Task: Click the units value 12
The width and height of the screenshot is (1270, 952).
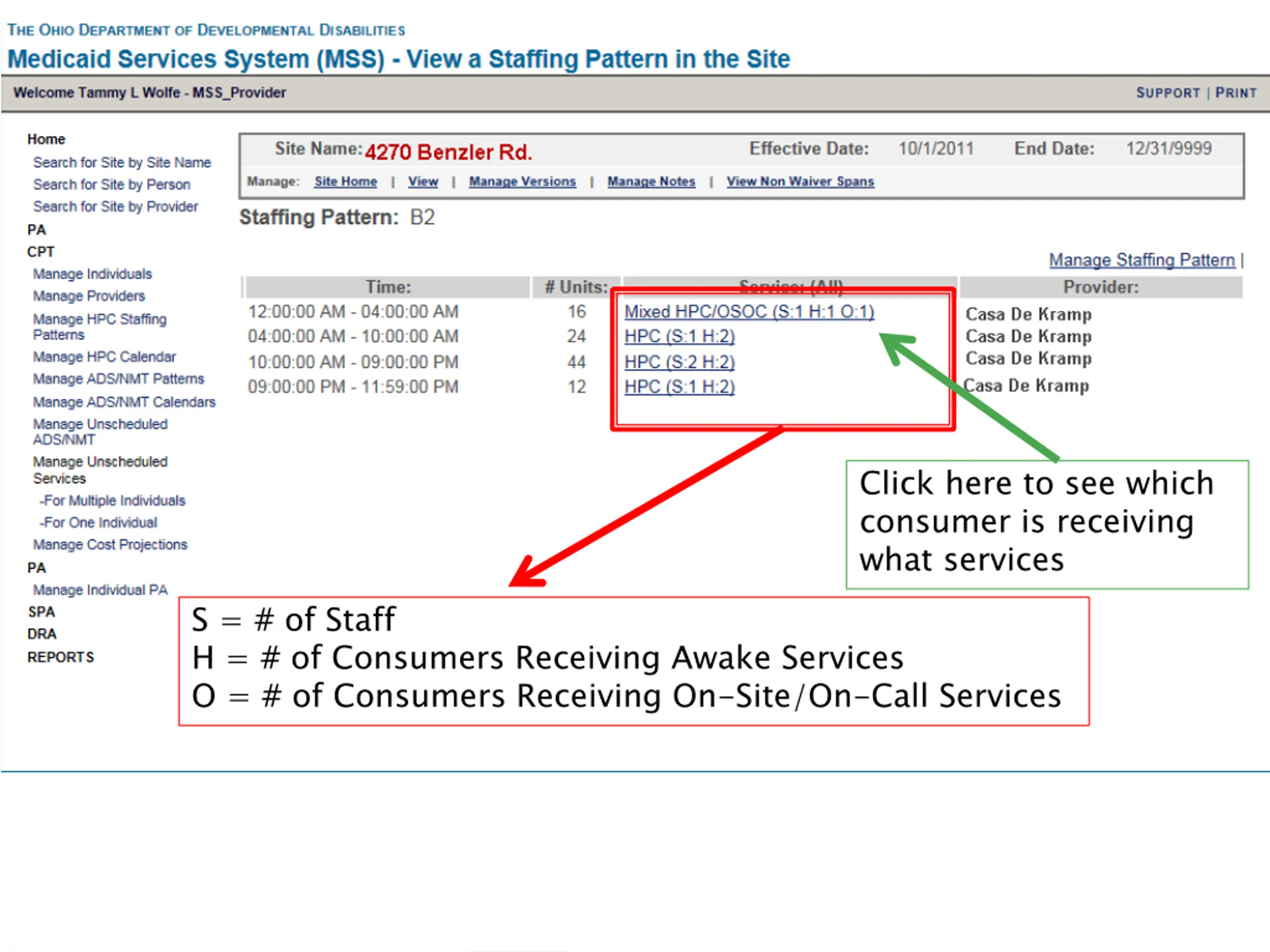Action: (x=576, y=387)
